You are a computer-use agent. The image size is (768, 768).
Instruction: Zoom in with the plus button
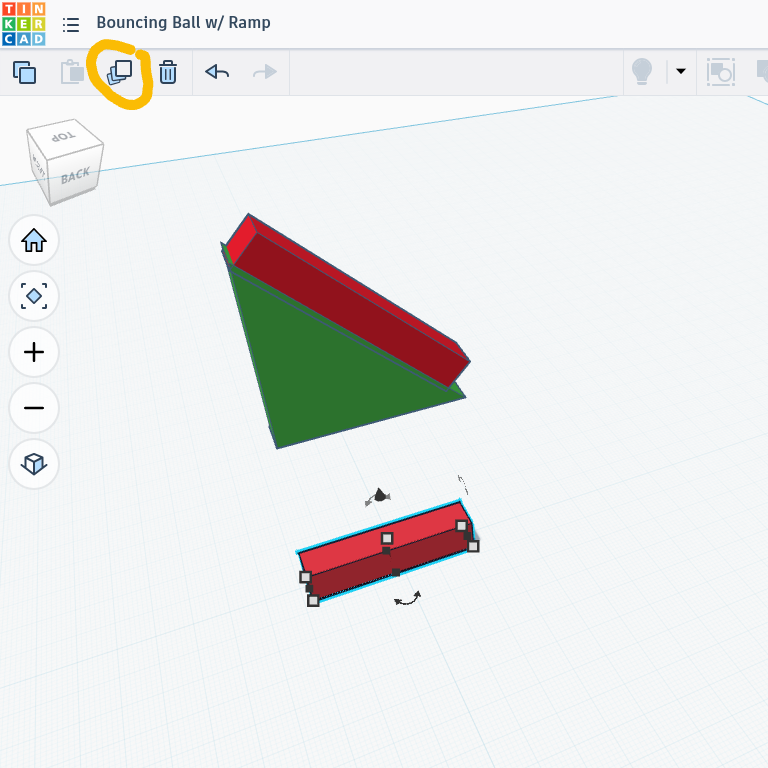pos(34,352)
